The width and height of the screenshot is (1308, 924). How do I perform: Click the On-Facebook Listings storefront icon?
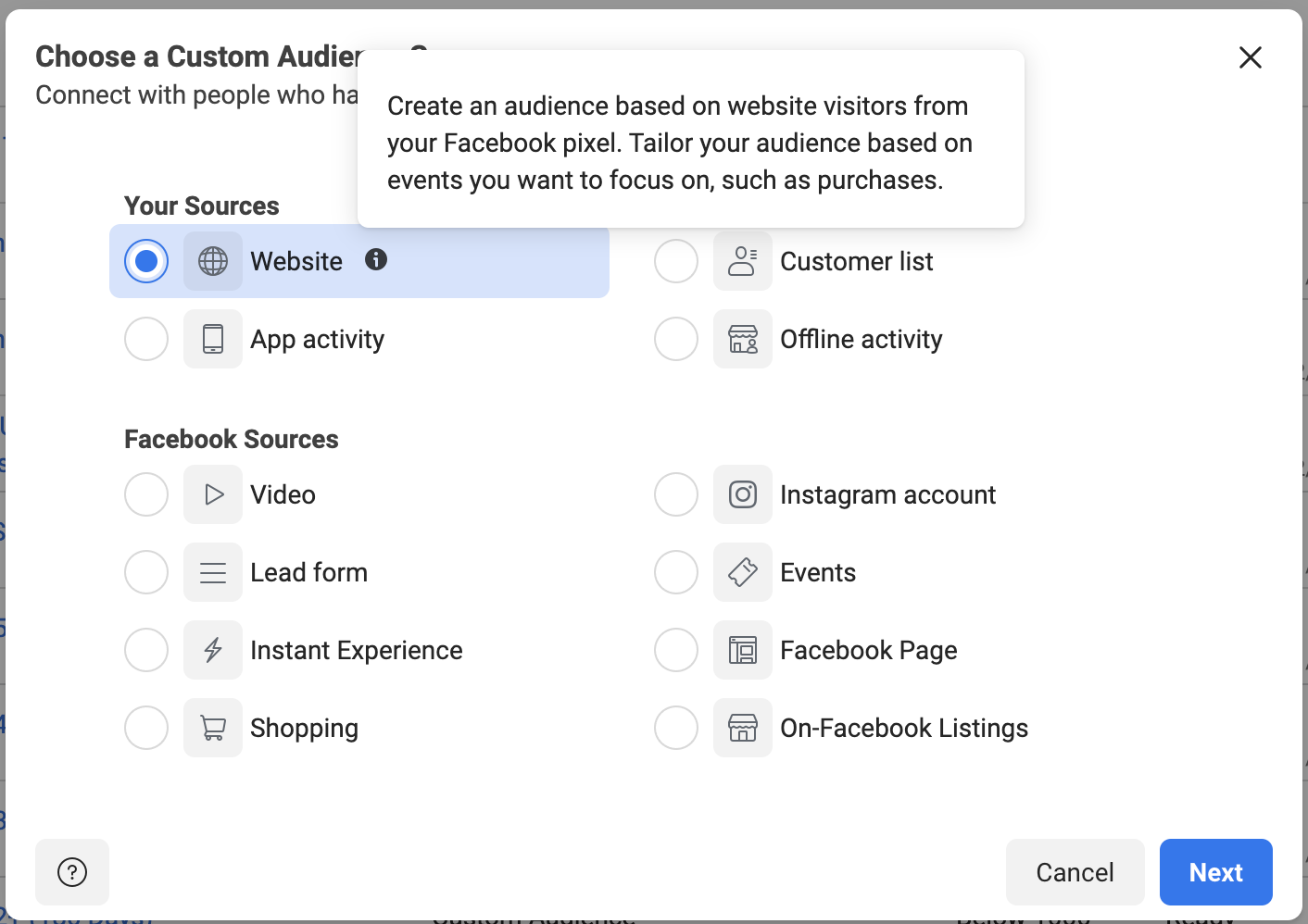click(743, 728)
